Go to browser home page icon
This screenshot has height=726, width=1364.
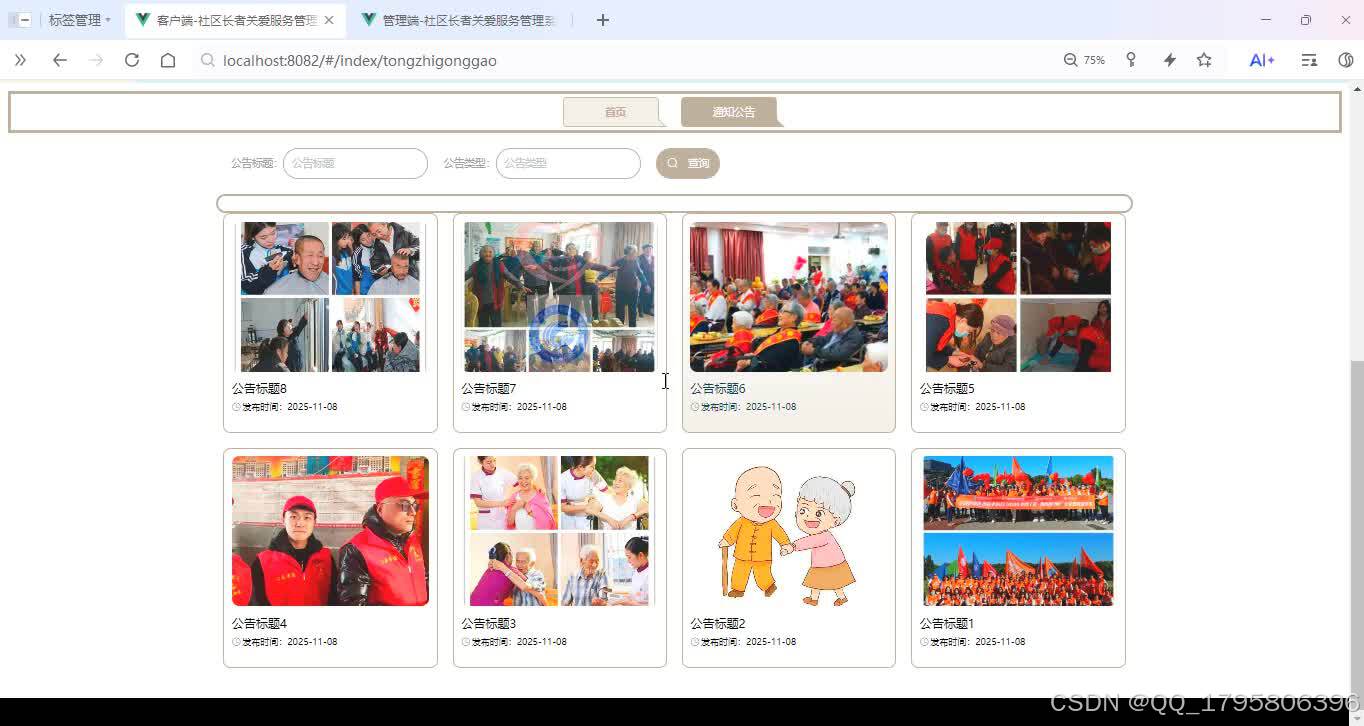click(168, 60)
